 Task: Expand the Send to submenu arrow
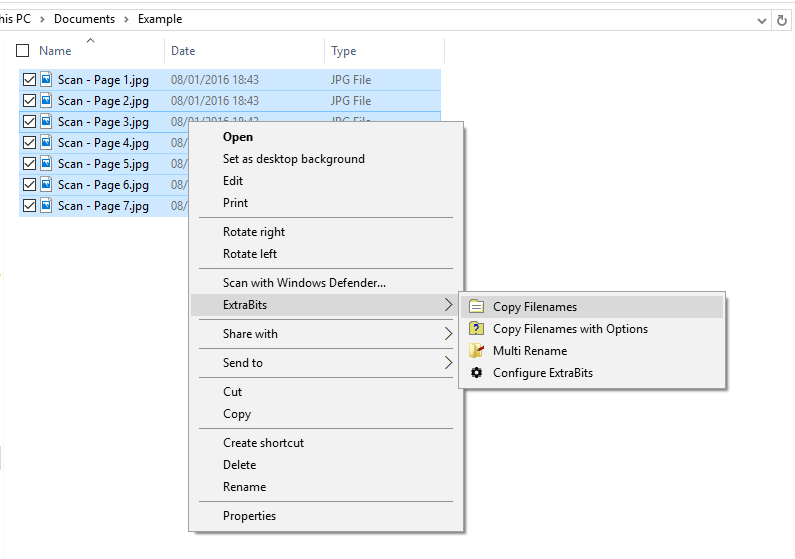pos(448,363)
